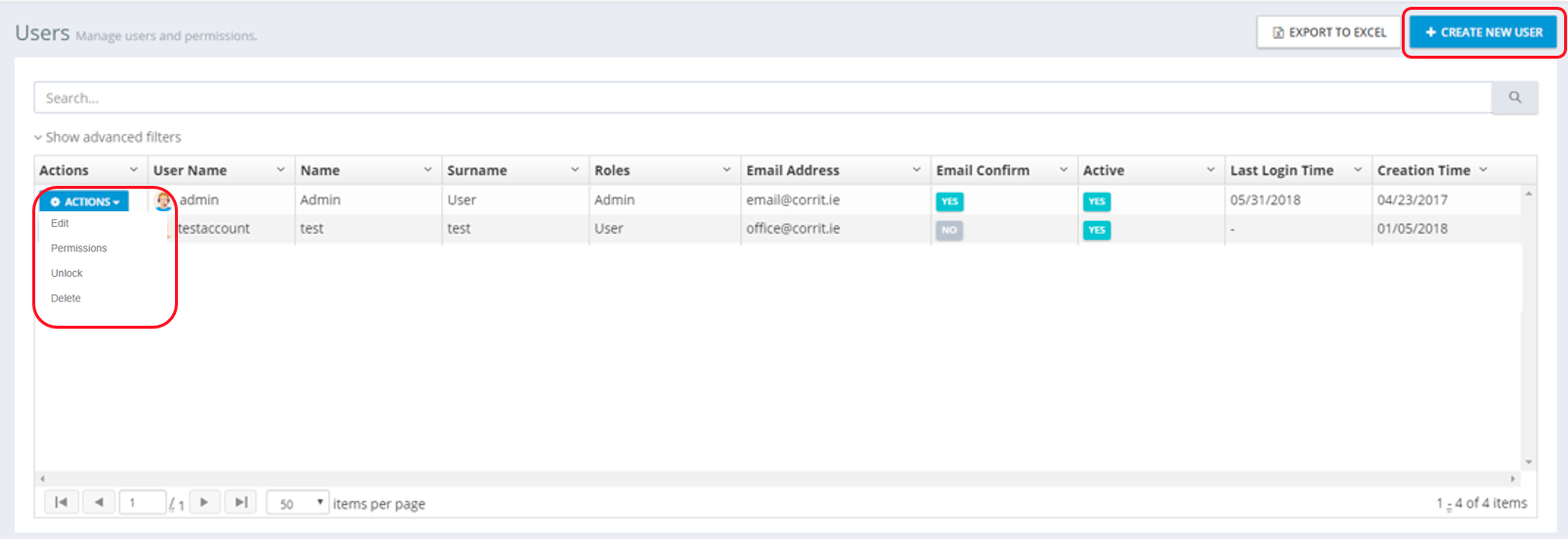This screenshot has height=540, width=1568.
Task: Go to the first page of results
Action: click(61, 503)
